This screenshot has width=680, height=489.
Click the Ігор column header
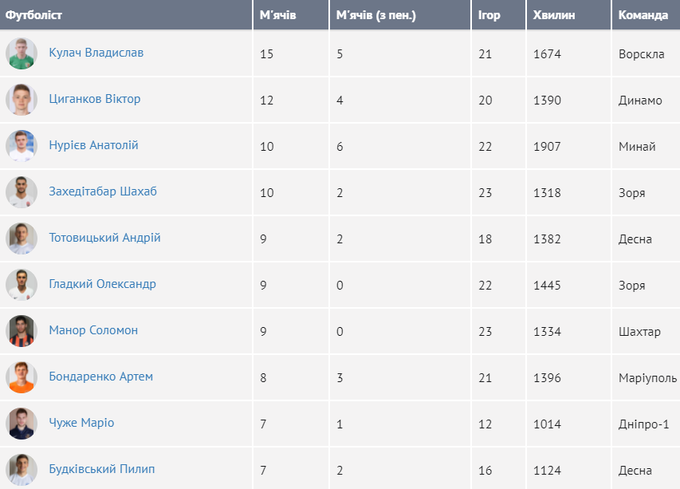click(489, 15)
